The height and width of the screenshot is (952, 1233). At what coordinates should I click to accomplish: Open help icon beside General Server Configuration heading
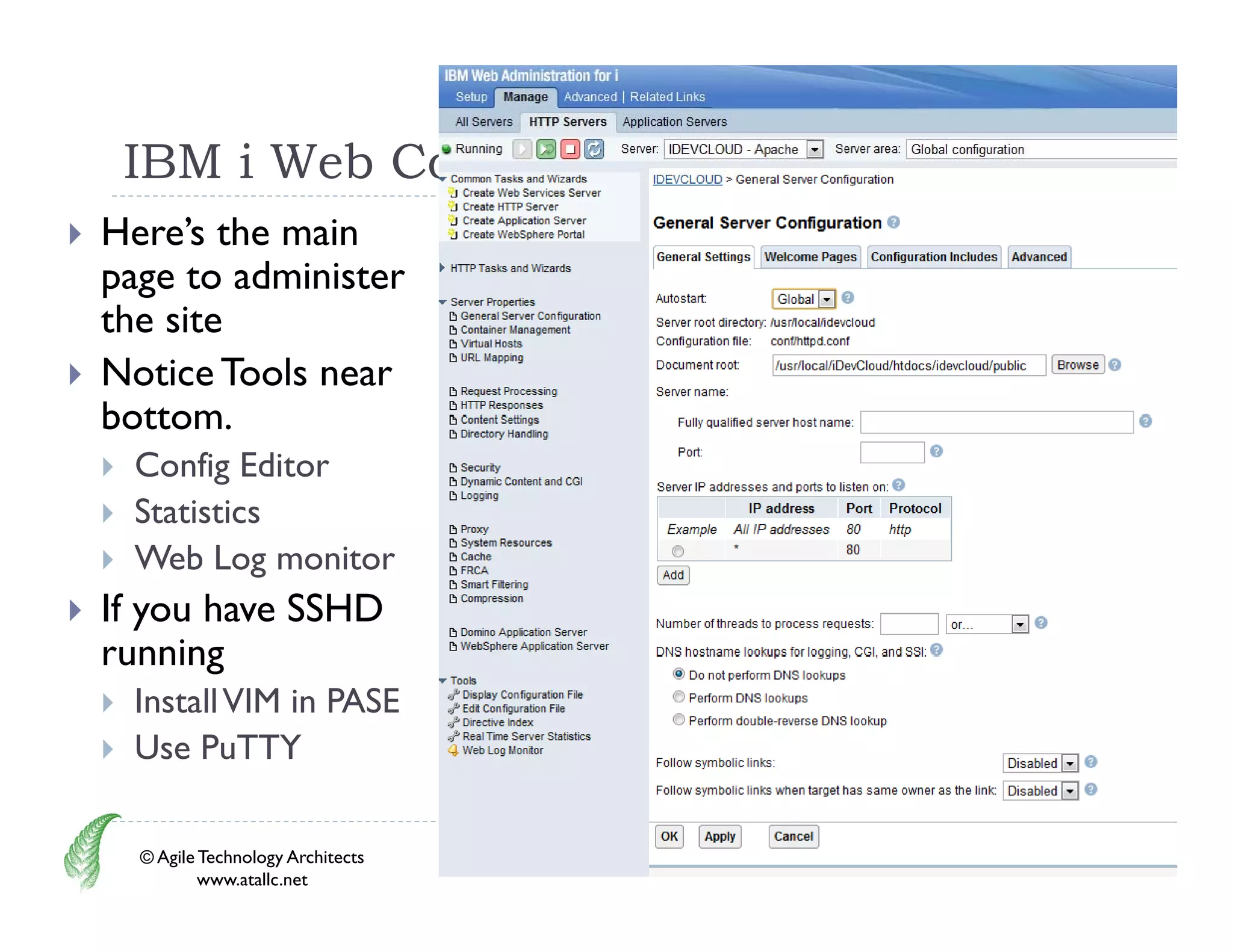tap(894, 223)
